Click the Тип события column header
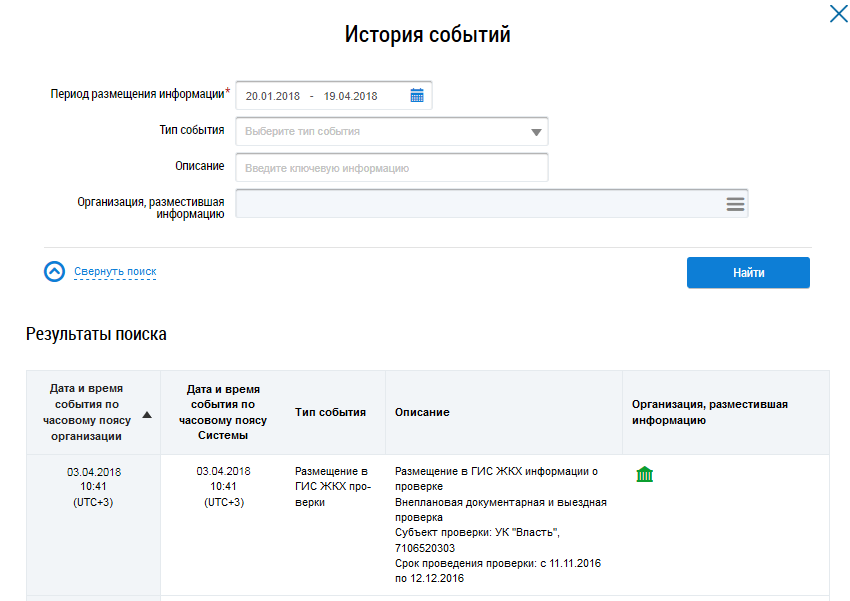The width and height of the screenshot is (850, 601). click(330, 412)
